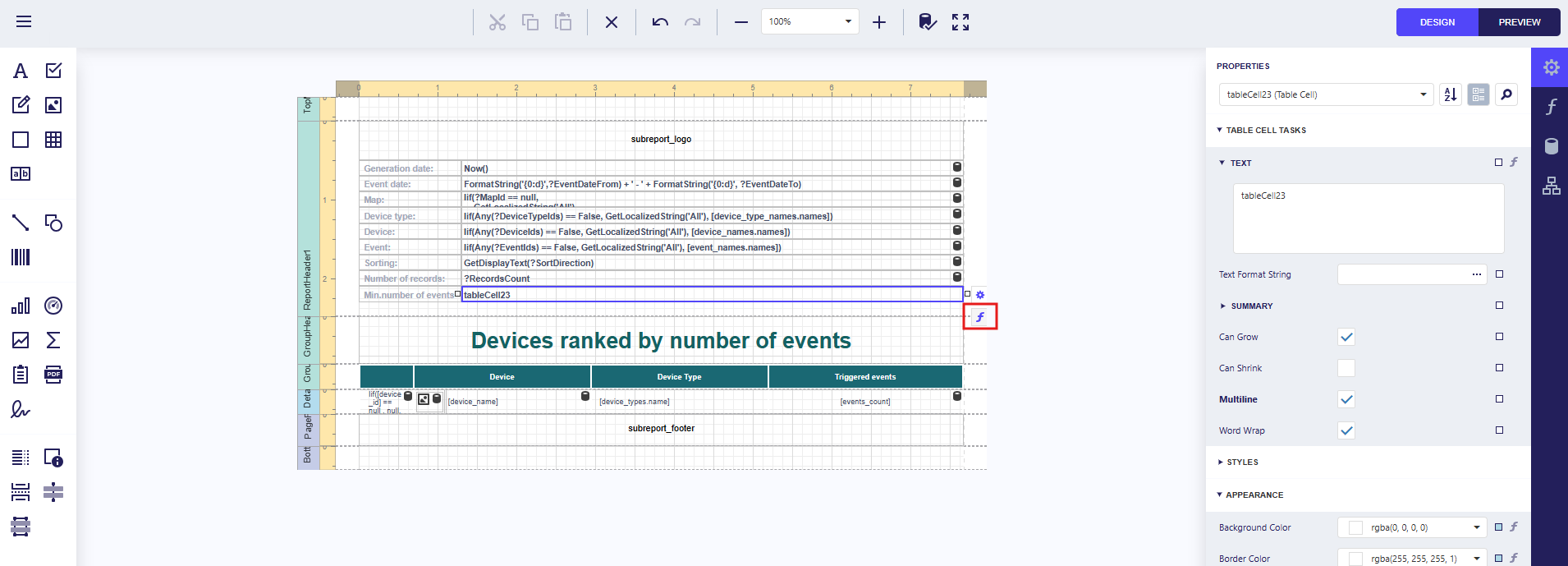Toggle the Word Wrap checkbox
Screen dimensions: 1568x566
1346,430
